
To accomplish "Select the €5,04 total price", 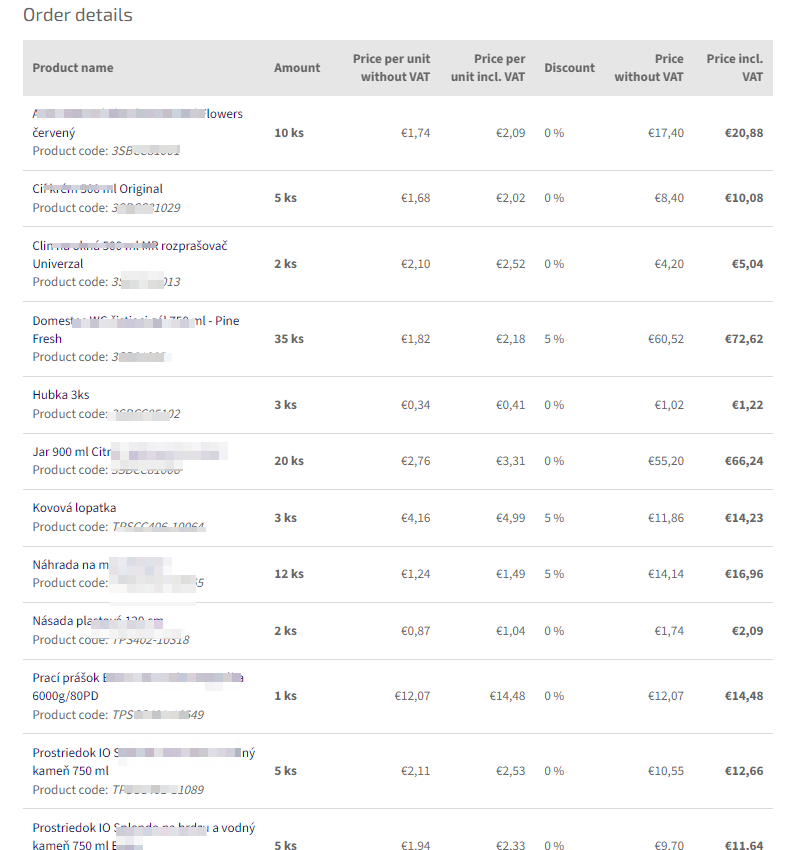I will tap(748, 264).
